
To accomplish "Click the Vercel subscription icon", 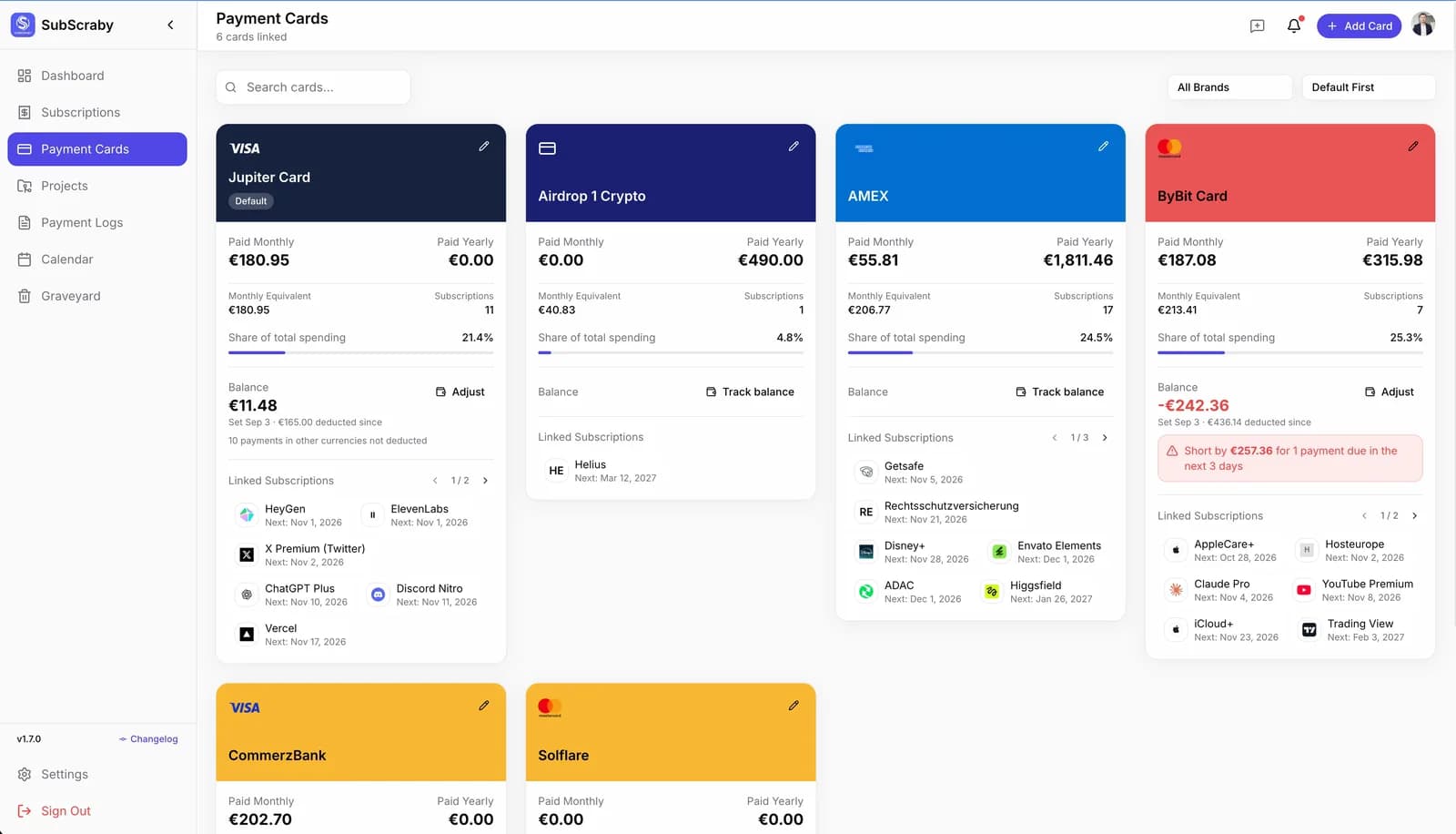I will tap(247, 634).
